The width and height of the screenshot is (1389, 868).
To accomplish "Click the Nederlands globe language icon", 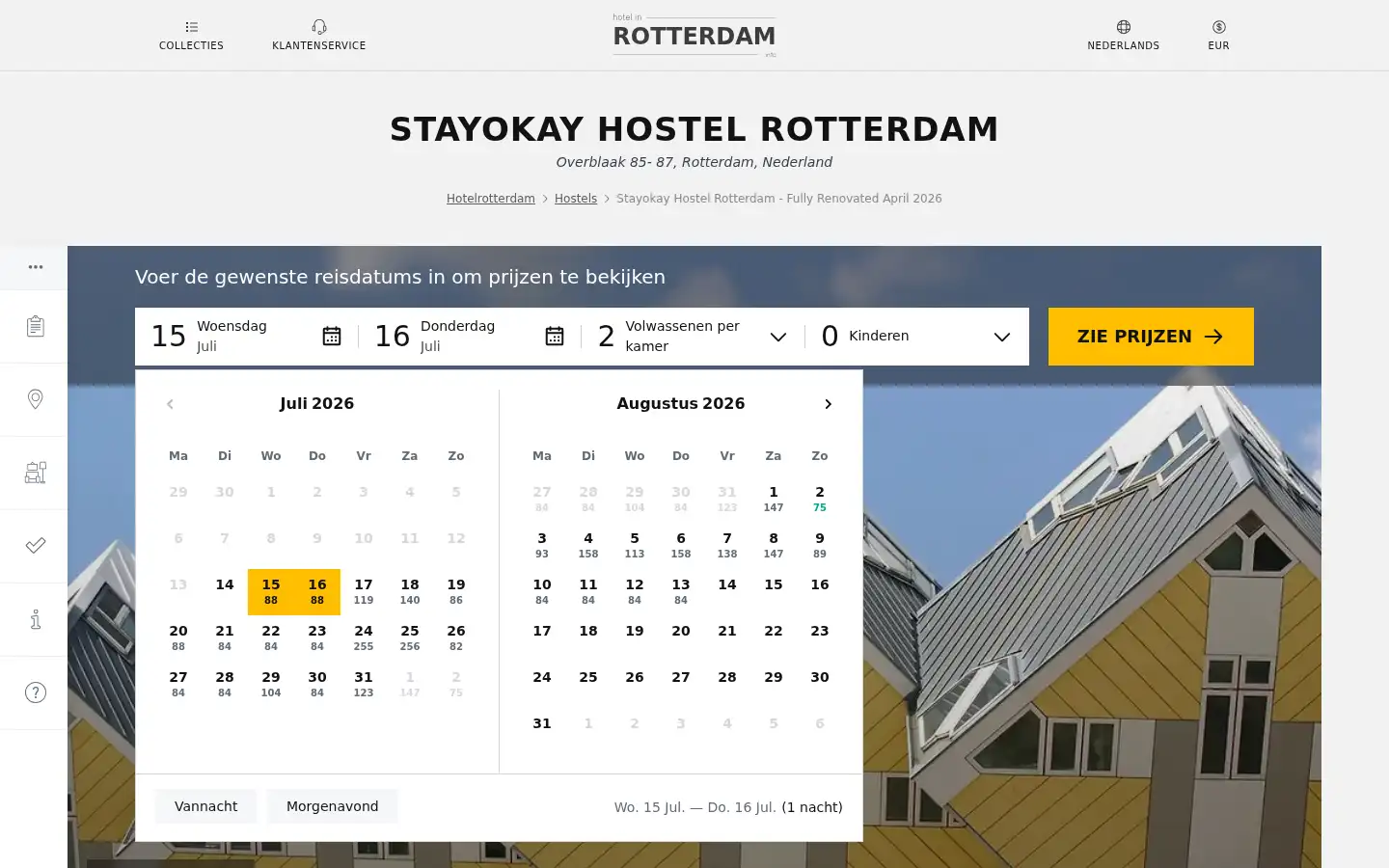I will (x=1124, y=27).
